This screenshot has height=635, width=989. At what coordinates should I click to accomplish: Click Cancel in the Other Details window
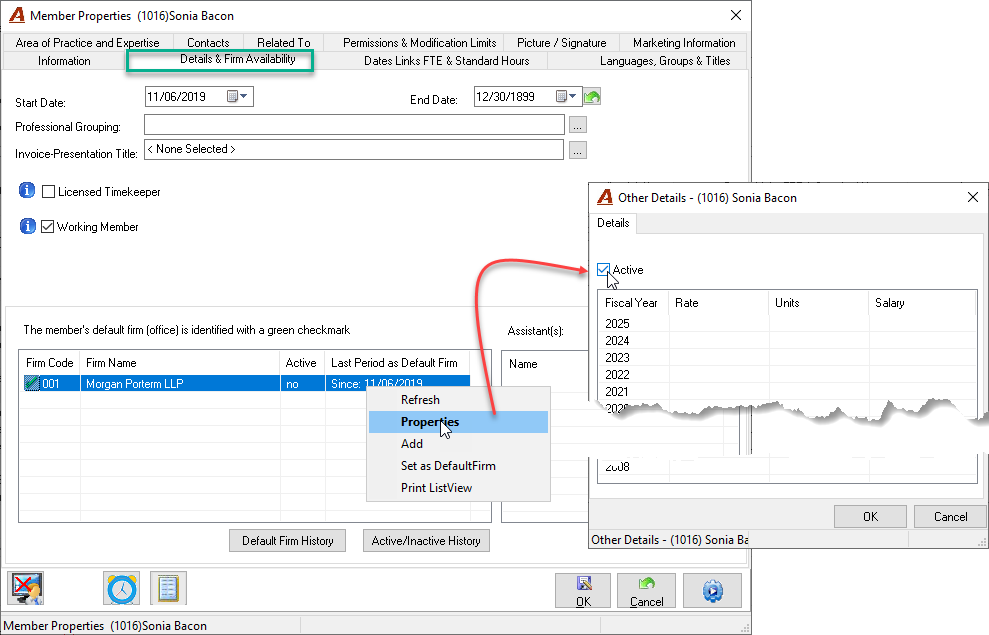(950, 516)
